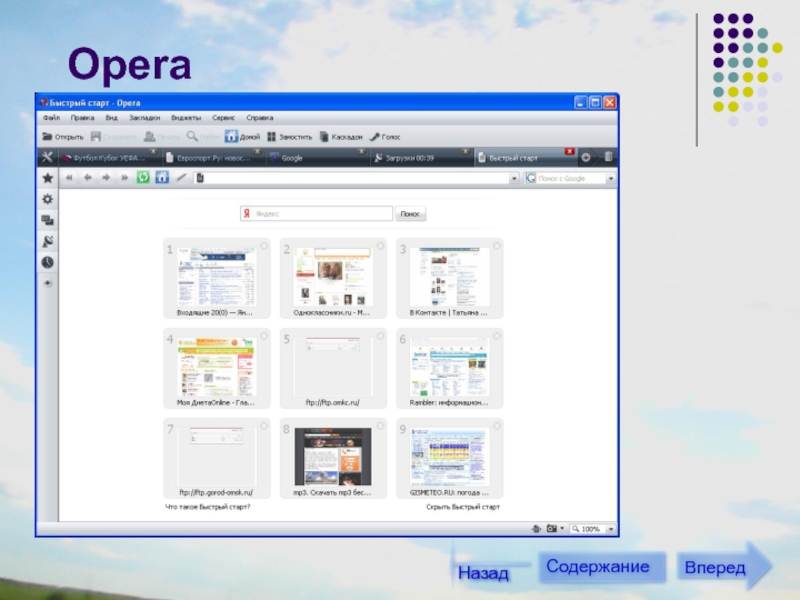The height and width of the screenshot is (600, 800).
Task: Remove Speed Dial entry 5 ftp.omkc.ru
Action: pyautogui.click(x=380, y=336)
